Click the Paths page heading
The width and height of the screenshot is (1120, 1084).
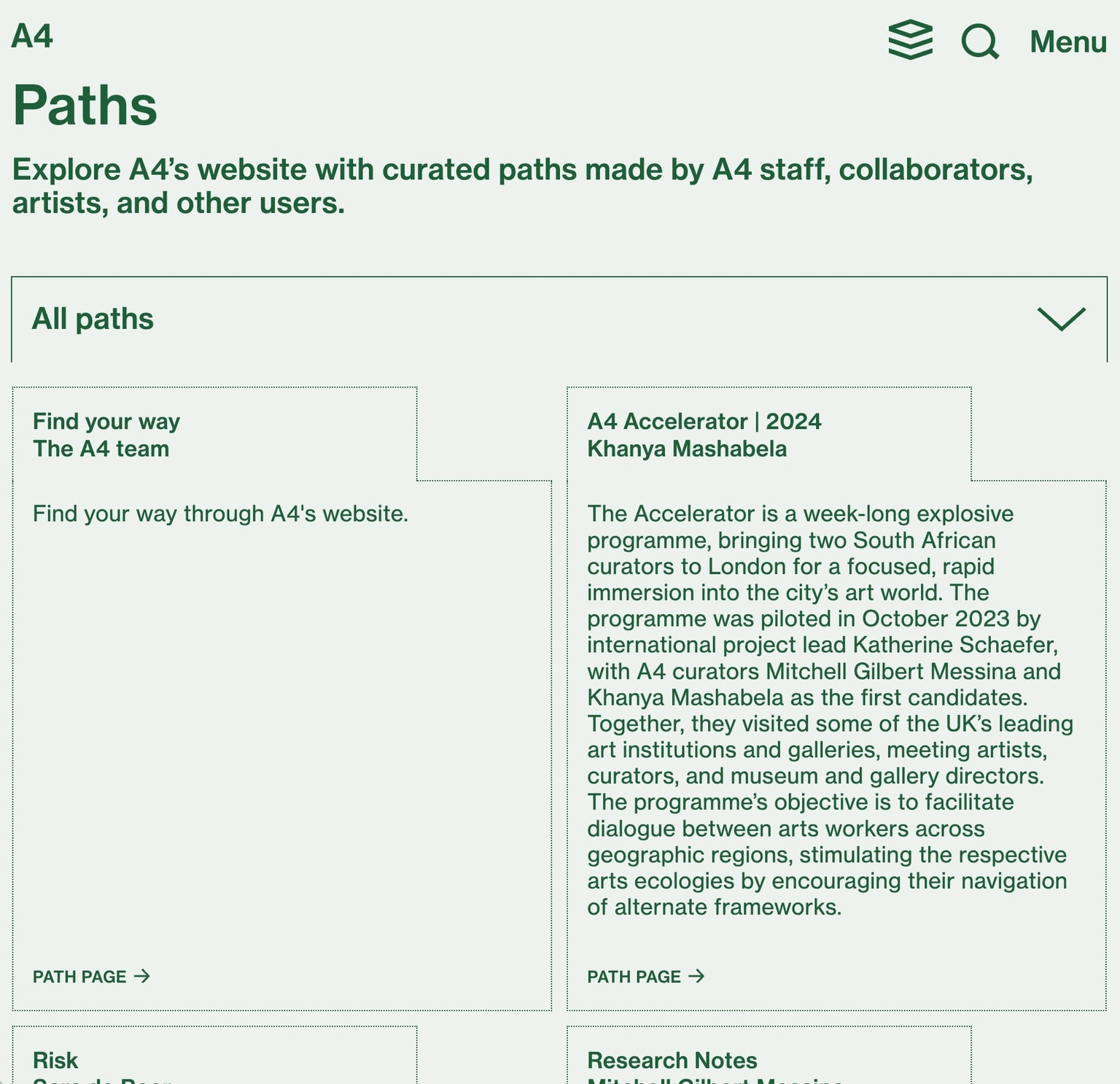coord(85,106)
